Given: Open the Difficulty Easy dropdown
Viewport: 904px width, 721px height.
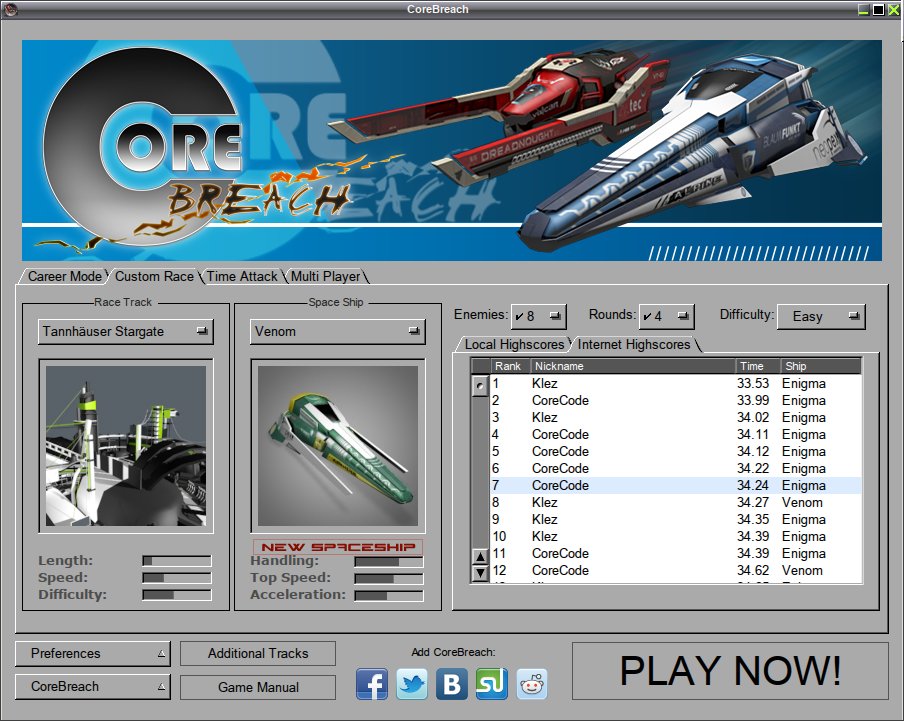Looking at the screenshot, I should tap(821, 316).
